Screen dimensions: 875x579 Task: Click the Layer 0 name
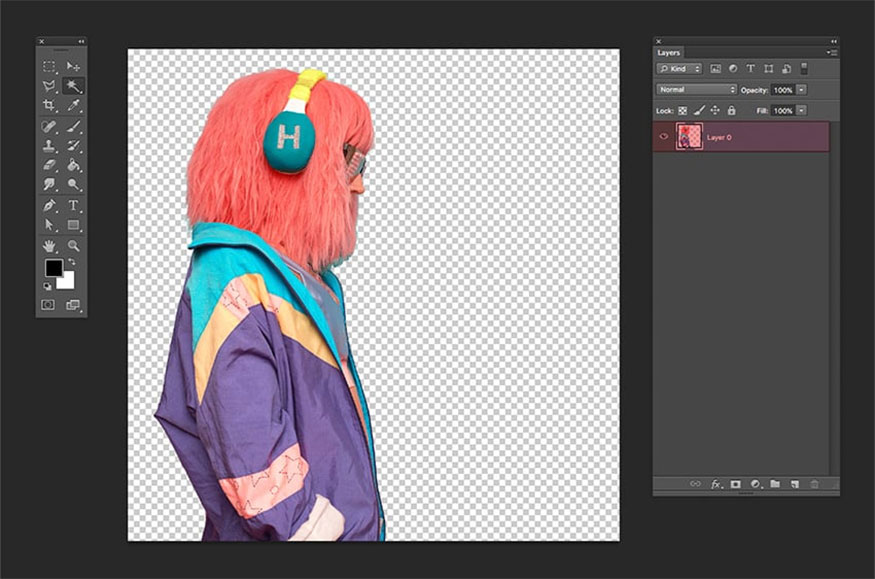719,137
